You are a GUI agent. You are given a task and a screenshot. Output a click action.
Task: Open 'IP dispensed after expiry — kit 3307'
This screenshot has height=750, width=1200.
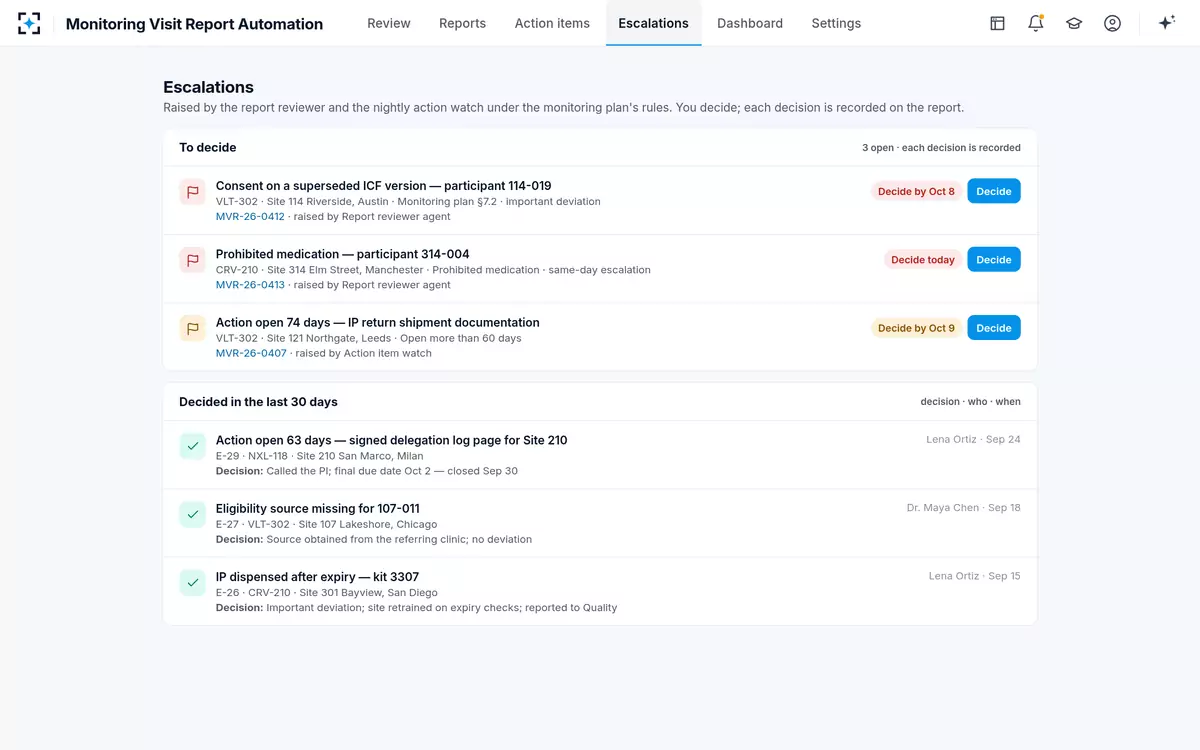click(317, 576)
